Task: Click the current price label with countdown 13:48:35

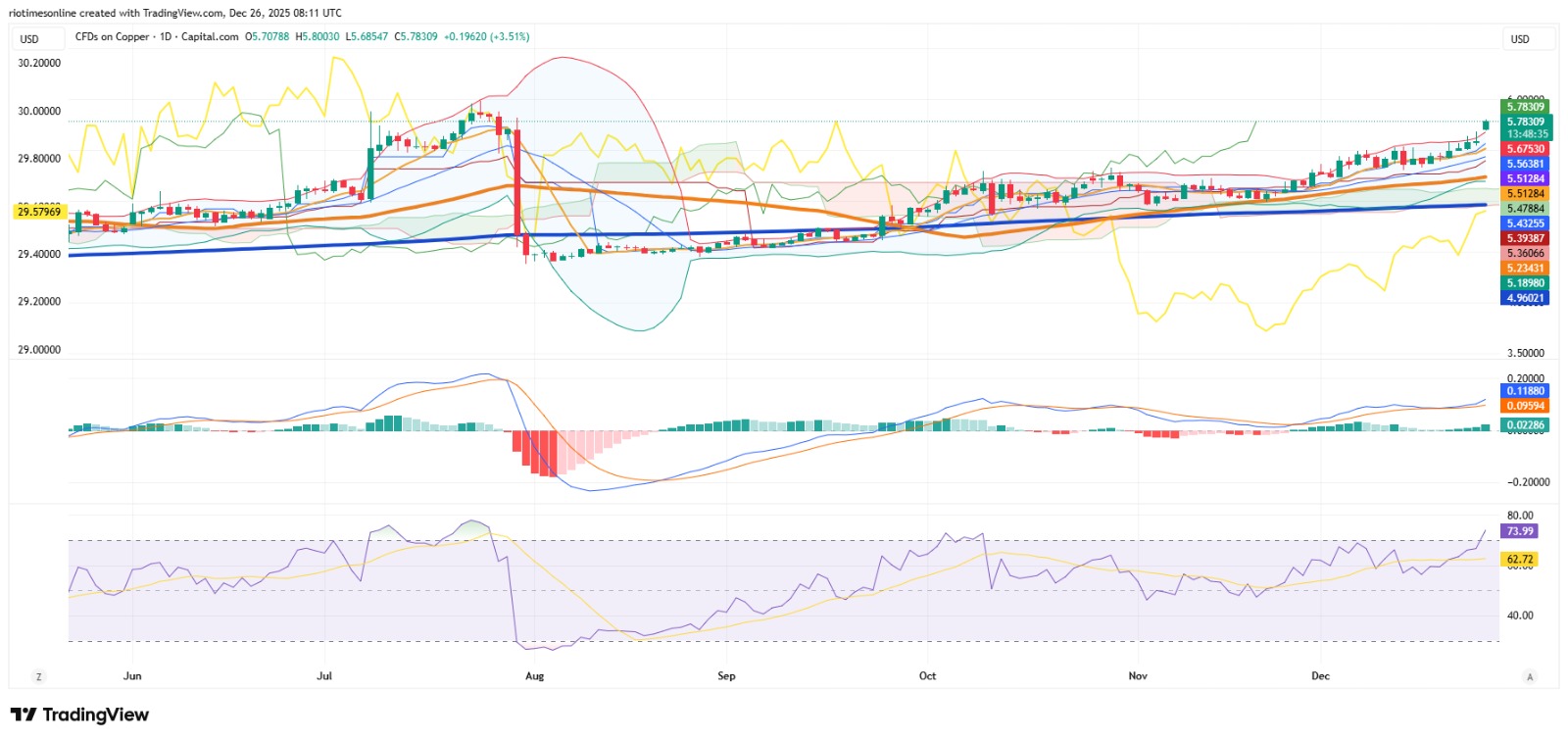Action: click(1526, 128)
